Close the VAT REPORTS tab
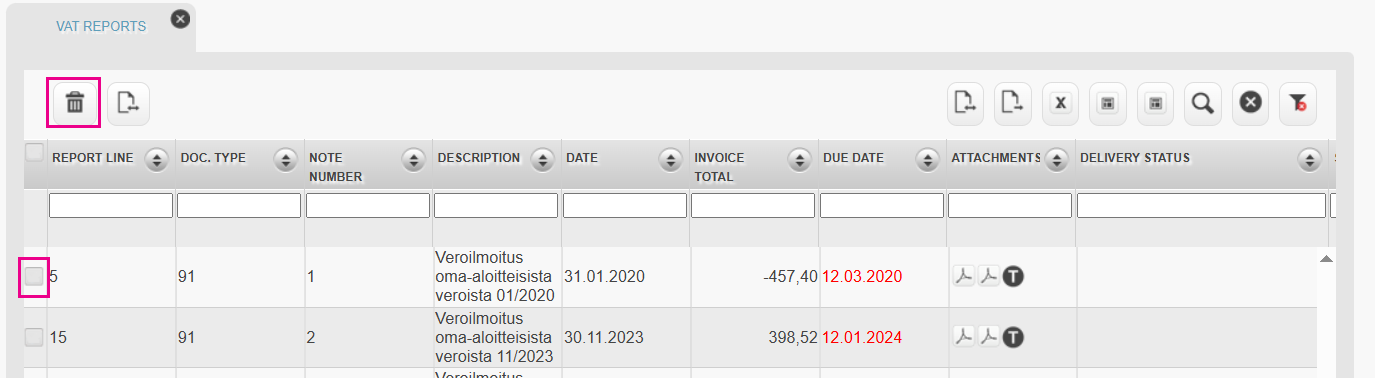The height and width of the screenshot is (378, 1375). tap(180, 19)
